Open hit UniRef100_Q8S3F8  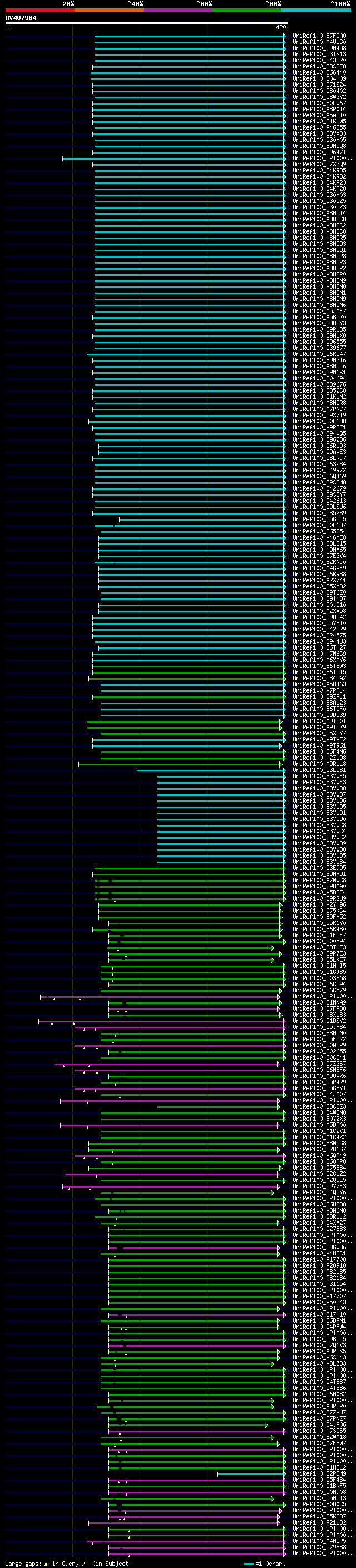coord(319,66)
